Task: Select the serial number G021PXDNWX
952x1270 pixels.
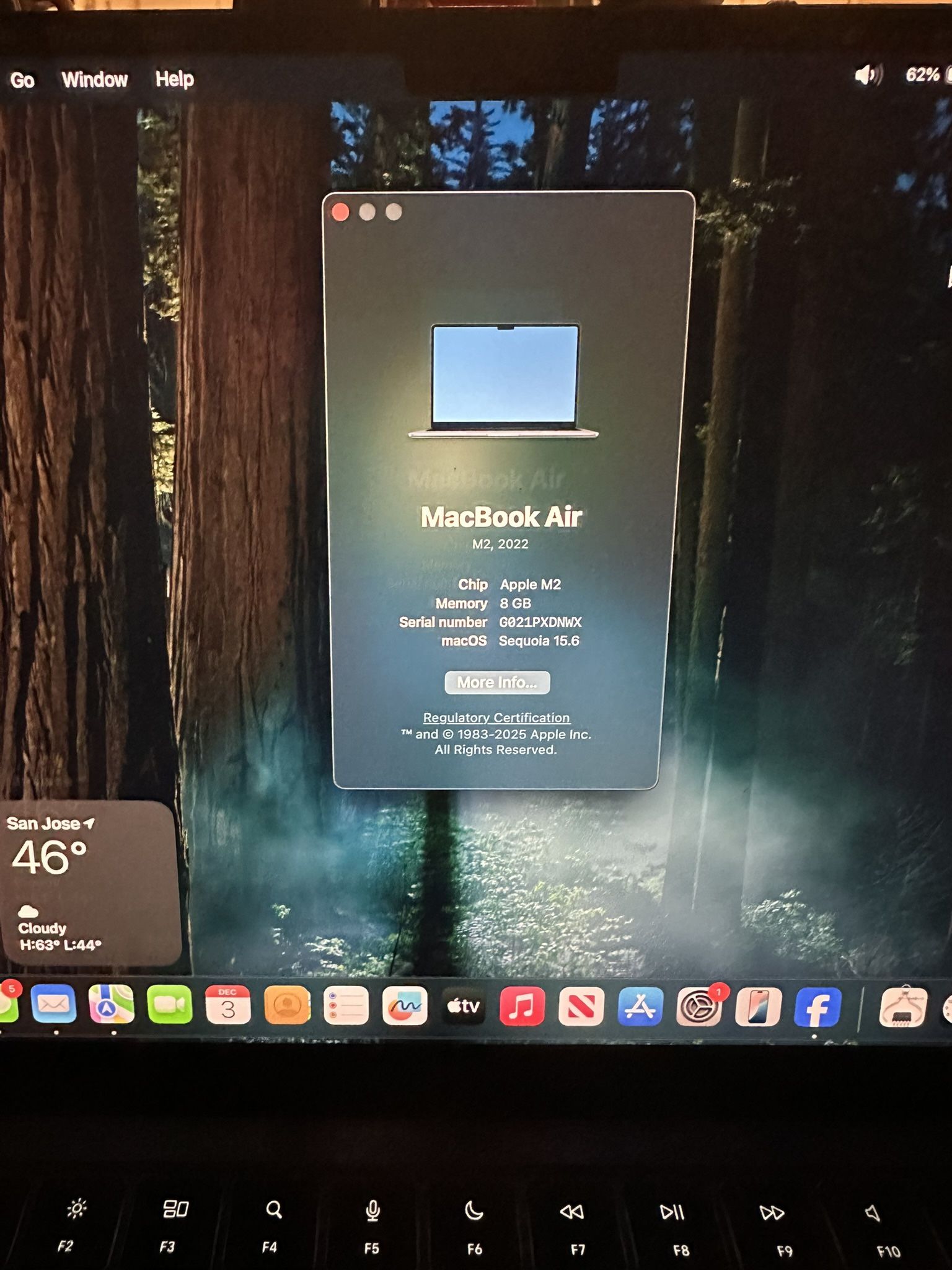Action: pos(540,622)
